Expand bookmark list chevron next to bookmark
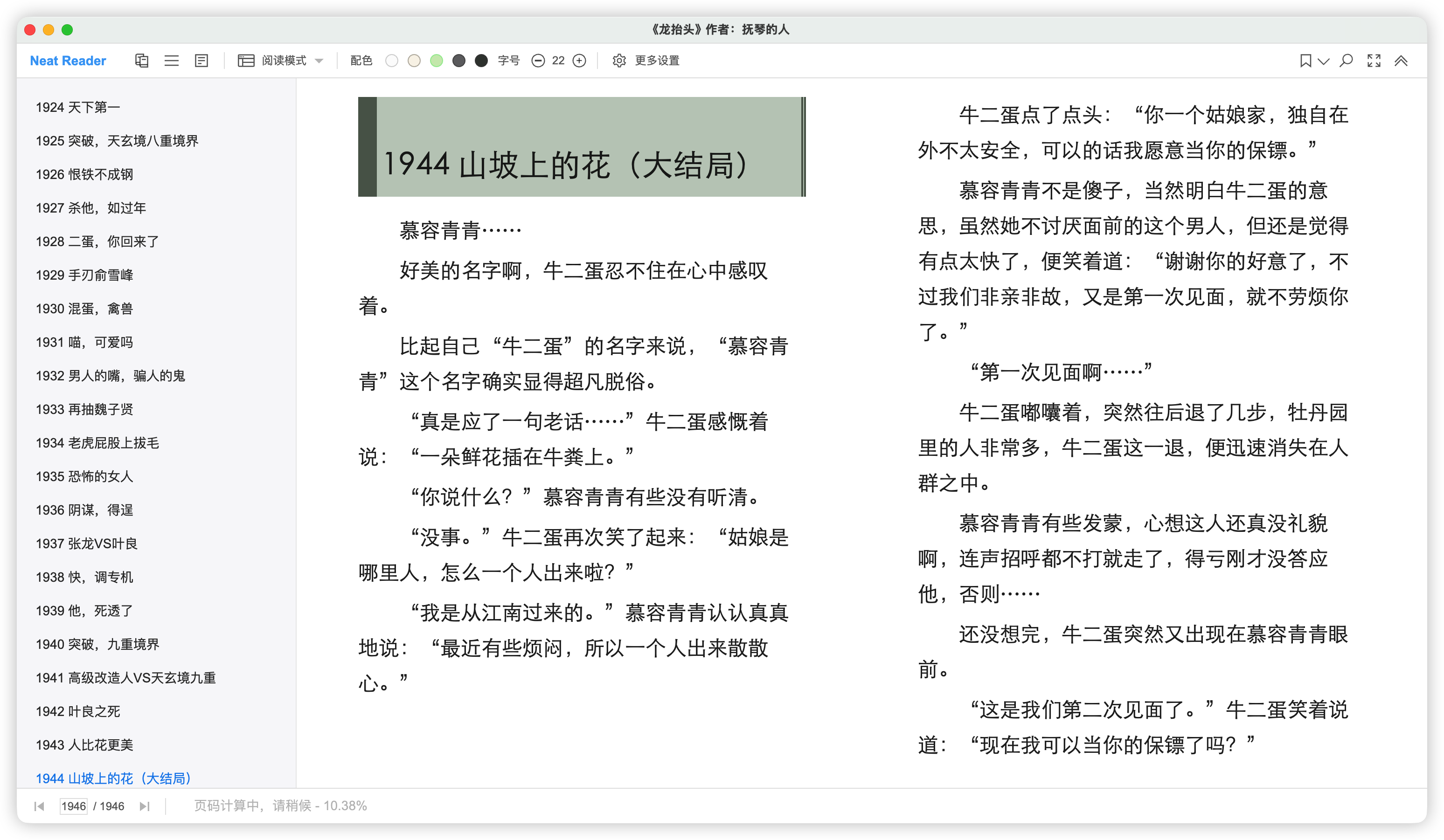 [x=1324, y=61]
